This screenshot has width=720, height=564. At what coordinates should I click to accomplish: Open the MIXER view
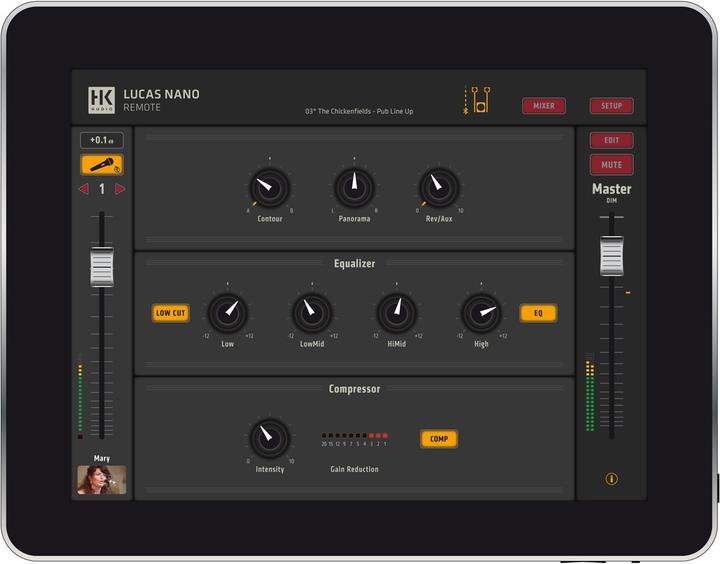pyautogui.click(x=544, y=106)
